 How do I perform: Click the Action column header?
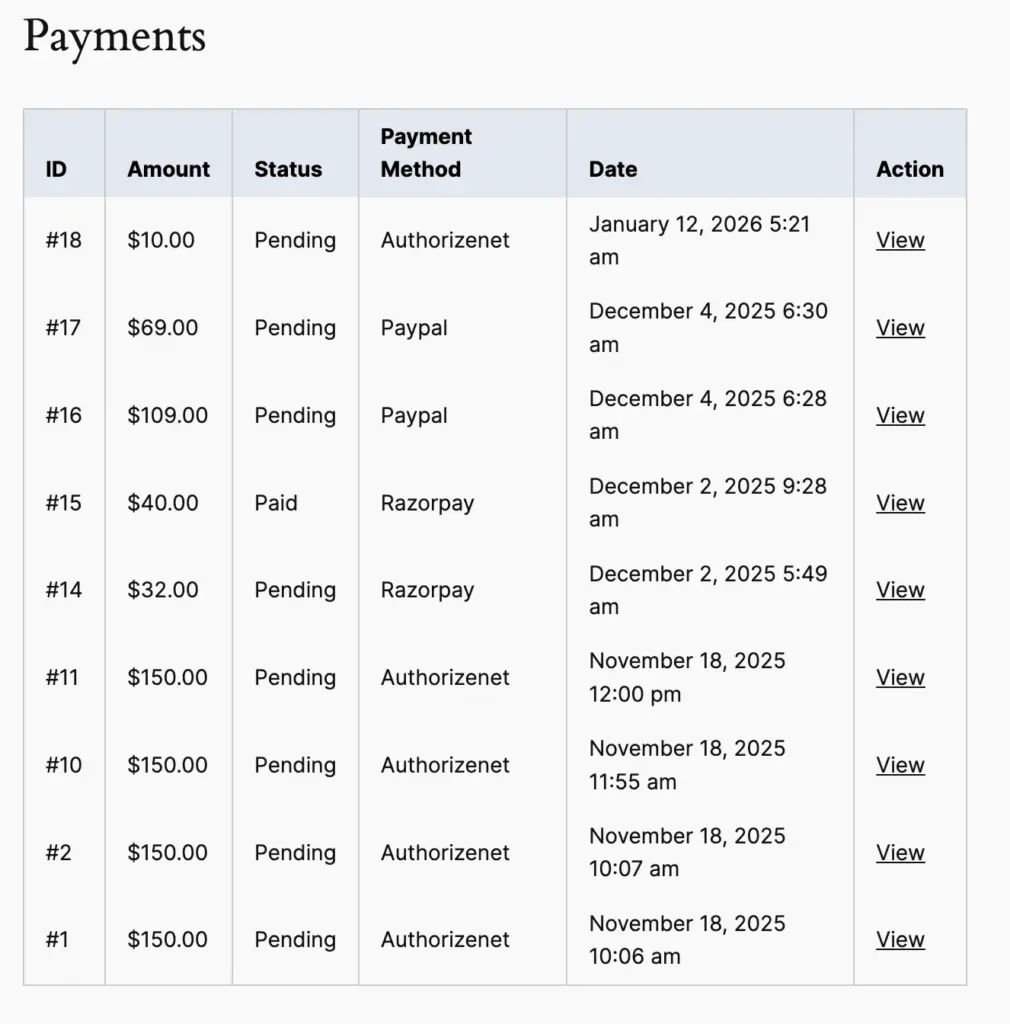point(909,169)
